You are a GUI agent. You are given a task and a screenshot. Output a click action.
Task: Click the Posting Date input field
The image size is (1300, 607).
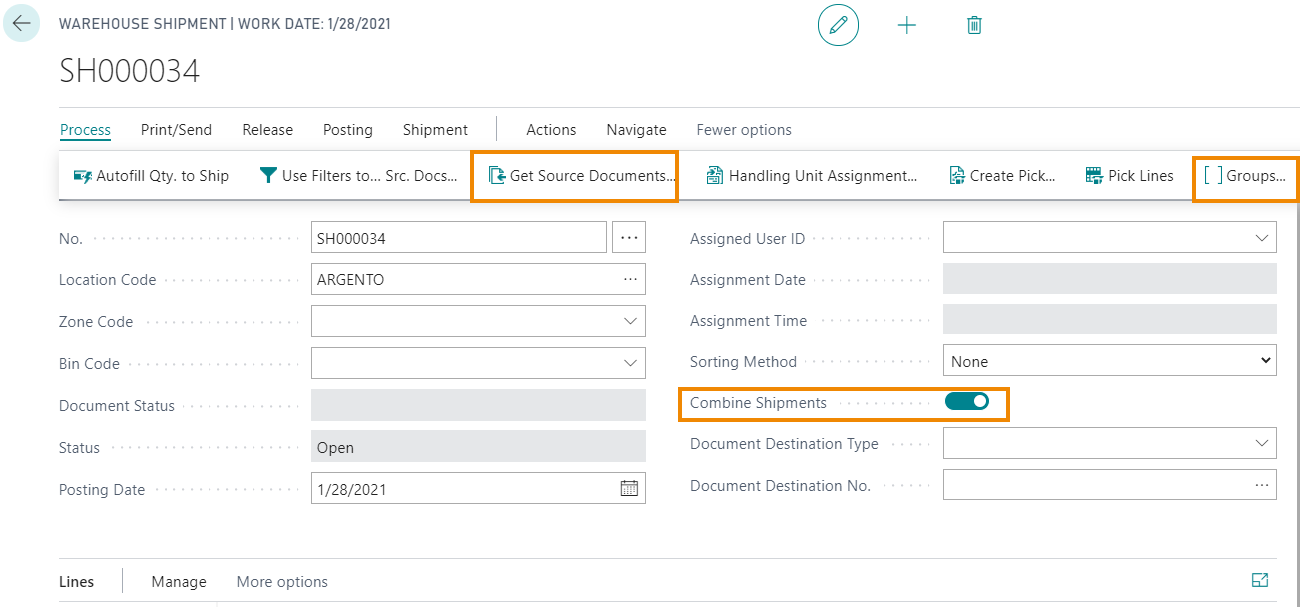(478, 489)
